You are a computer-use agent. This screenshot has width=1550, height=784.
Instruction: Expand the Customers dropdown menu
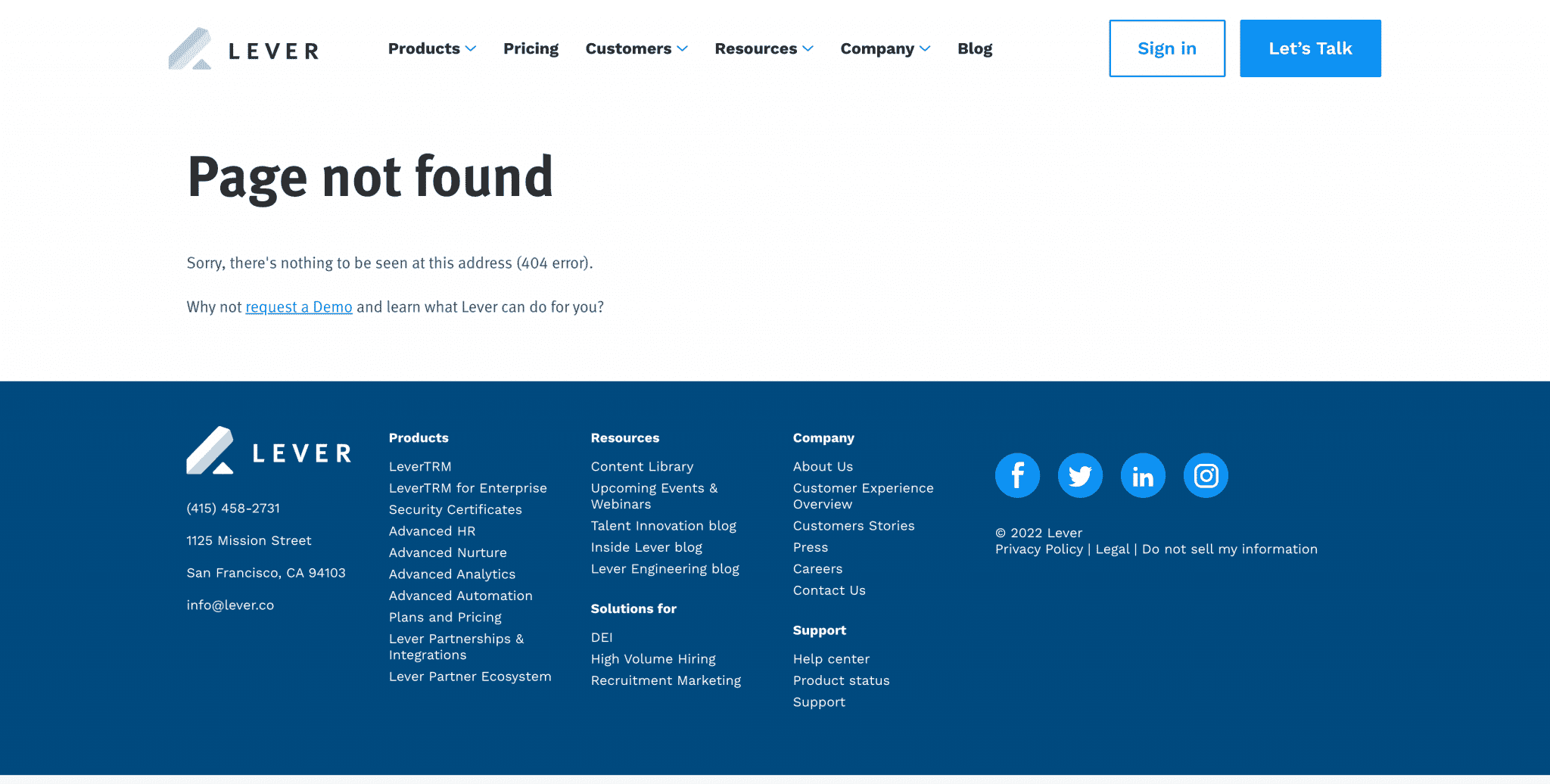click(x=636, y=48)
